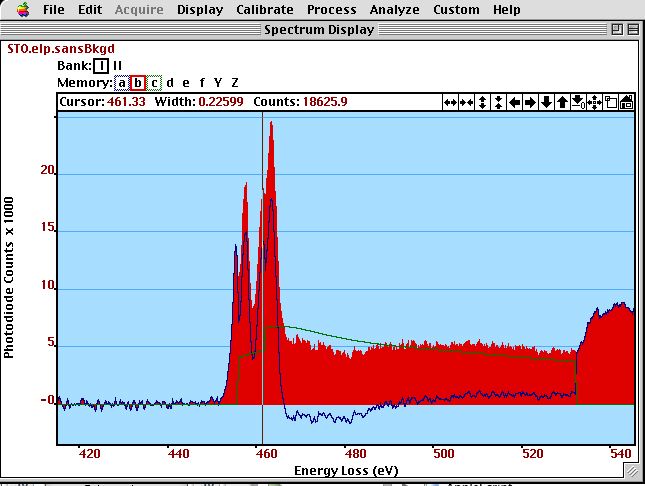Click the home view icon in toolbar
Viewport: 645px width, 486px height.
click(626, 102)
